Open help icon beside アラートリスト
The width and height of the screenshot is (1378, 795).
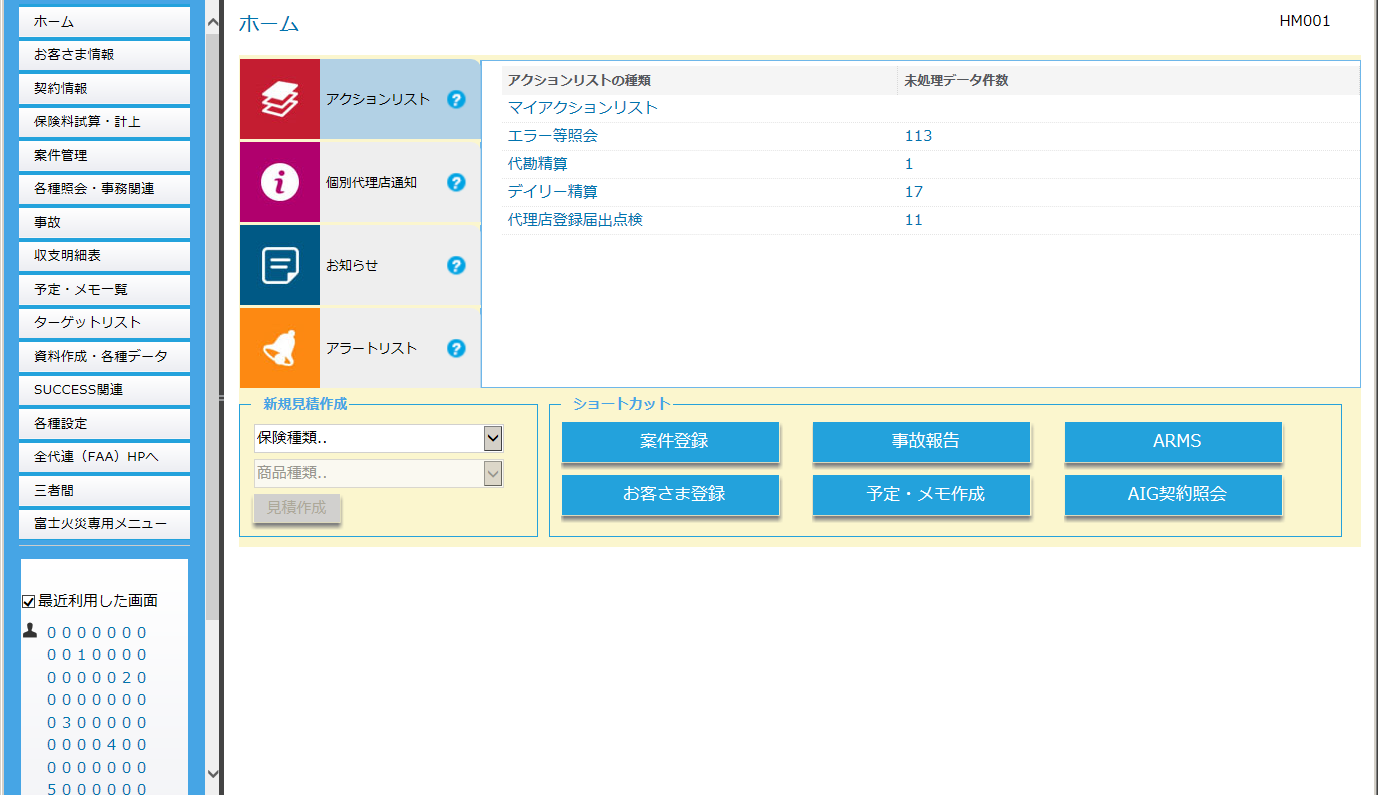pyautogui.click(x=456, y=348)
